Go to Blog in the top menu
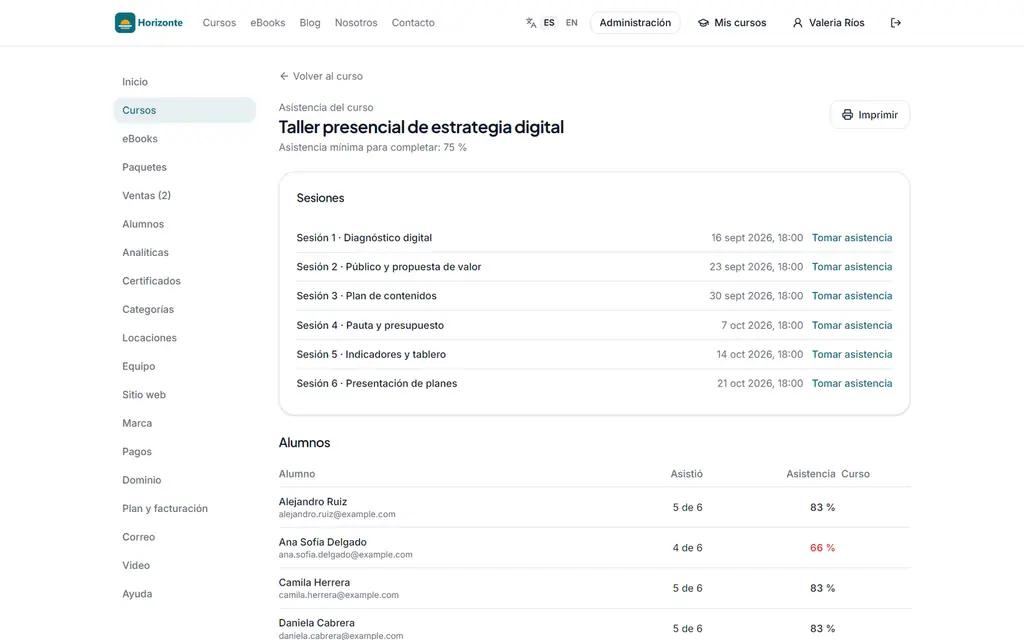This screenshot has height=640, width=1024. [310, 23]
